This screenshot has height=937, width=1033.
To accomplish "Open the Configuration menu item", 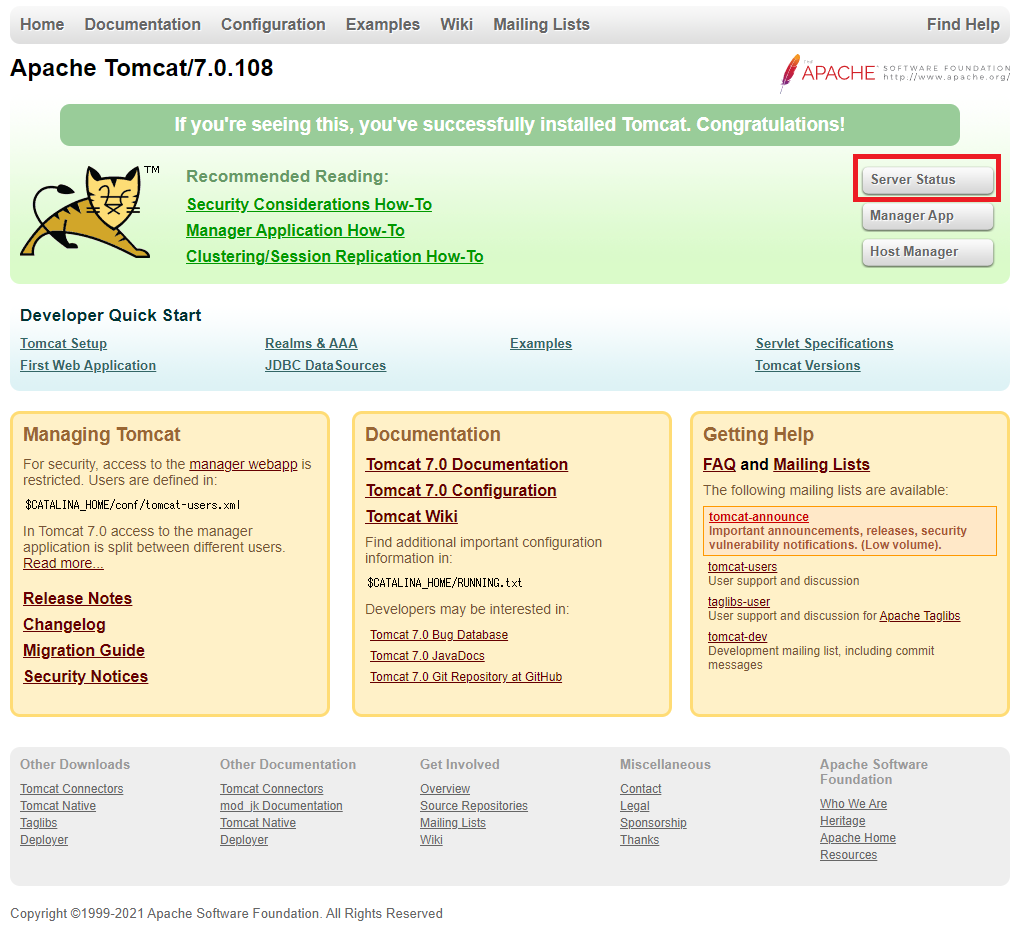I will (x=273, y=24).
